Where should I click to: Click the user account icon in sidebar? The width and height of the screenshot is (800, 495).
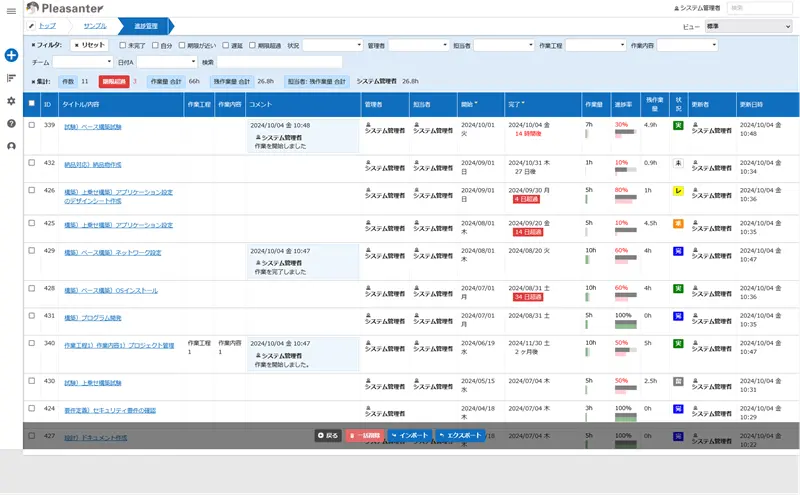pyautogui.click(x=11, y=146)
